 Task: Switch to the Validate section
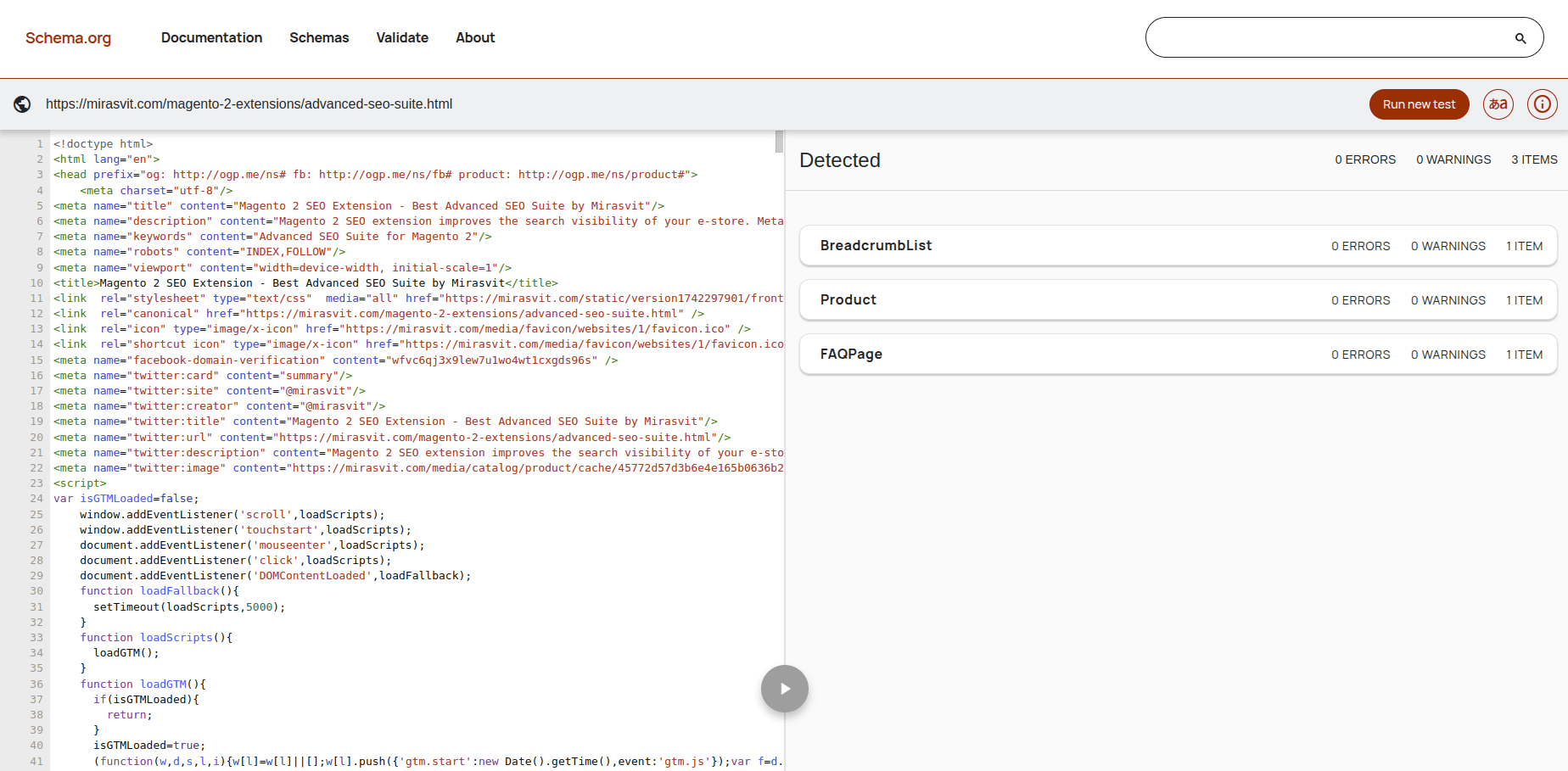[x=401, y=37]
